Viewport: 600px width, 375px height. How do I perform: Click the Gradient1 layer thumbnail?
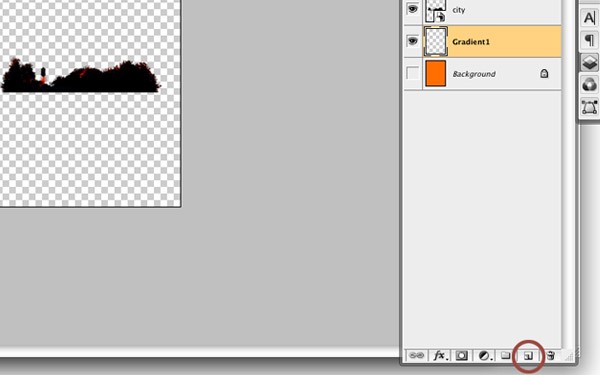[435, 41]
